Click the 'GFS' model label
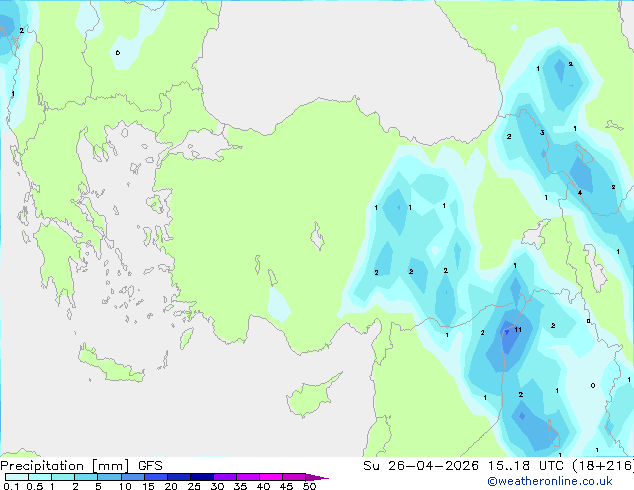 pos(150,466)
